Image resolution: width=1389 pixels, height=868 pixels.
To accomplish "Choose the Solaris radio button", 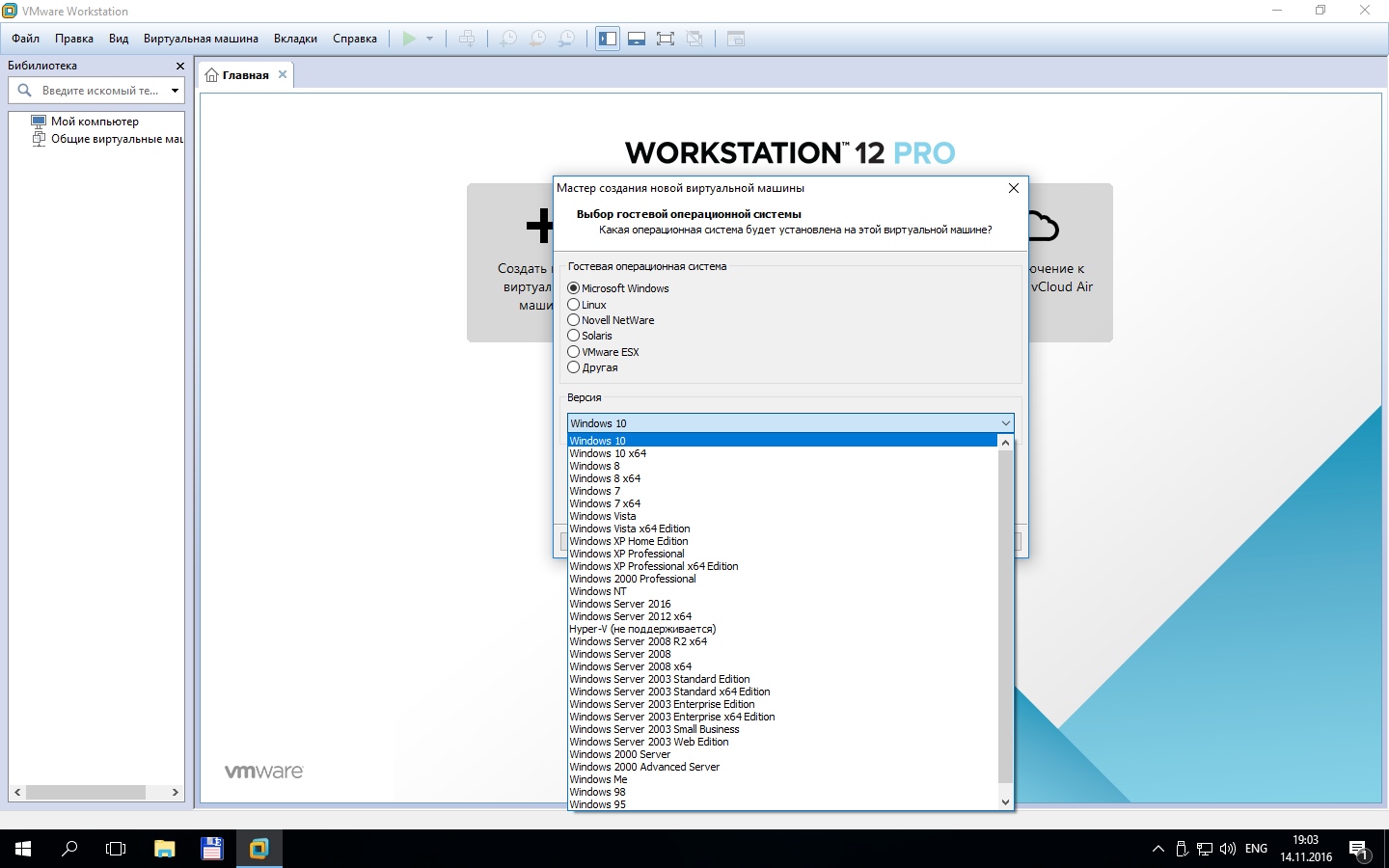I will tap(574, 336).
